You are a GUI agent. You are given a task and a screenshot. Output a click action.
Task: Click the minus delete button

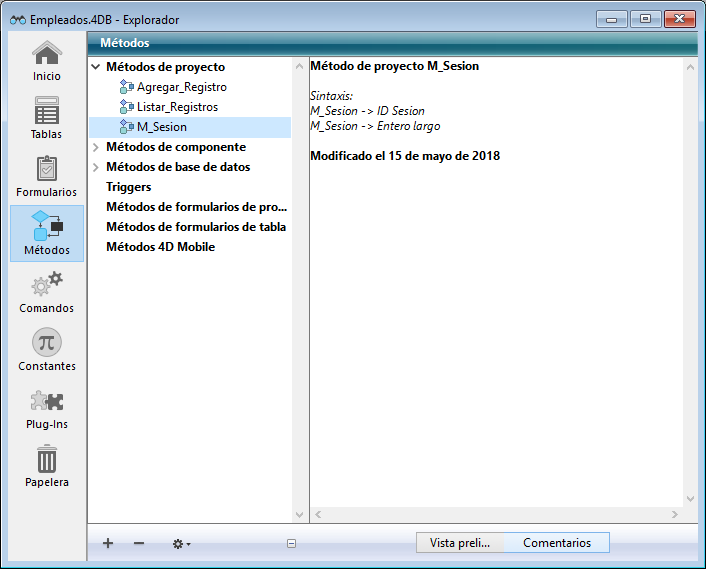coord(139,543)
